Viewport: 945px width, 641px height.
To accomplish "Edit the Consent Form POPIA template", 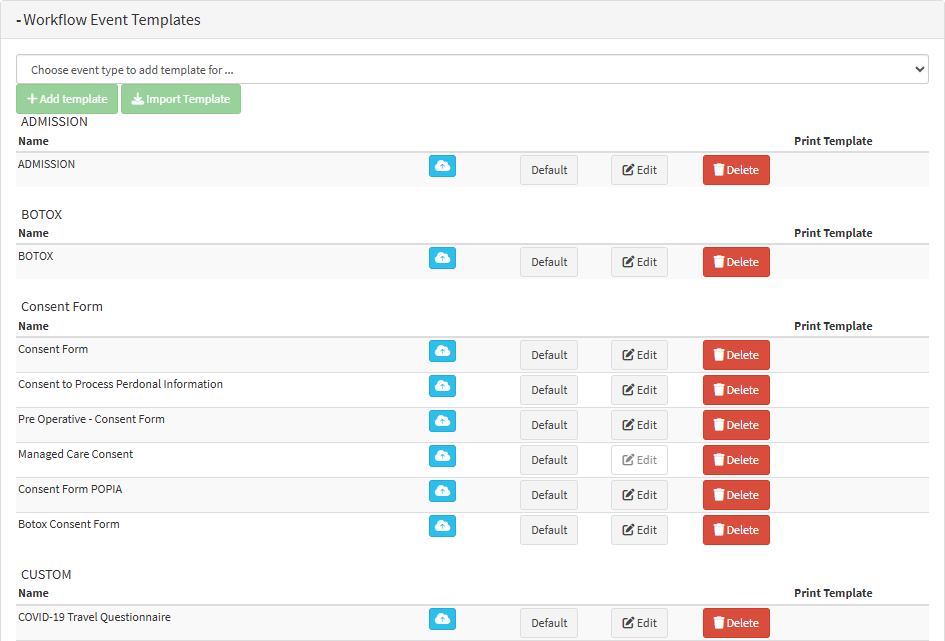I will (x=639, y=495).
